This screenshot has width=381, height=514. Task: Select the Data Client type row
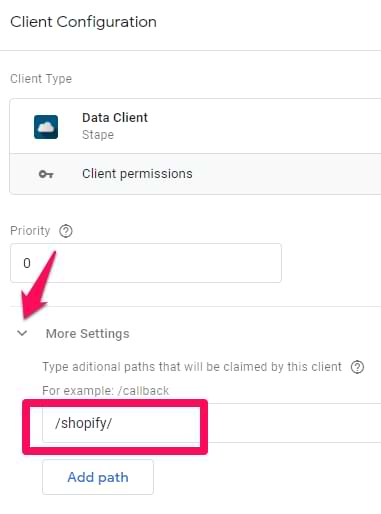pyautogui.click(x=195, y=126)
